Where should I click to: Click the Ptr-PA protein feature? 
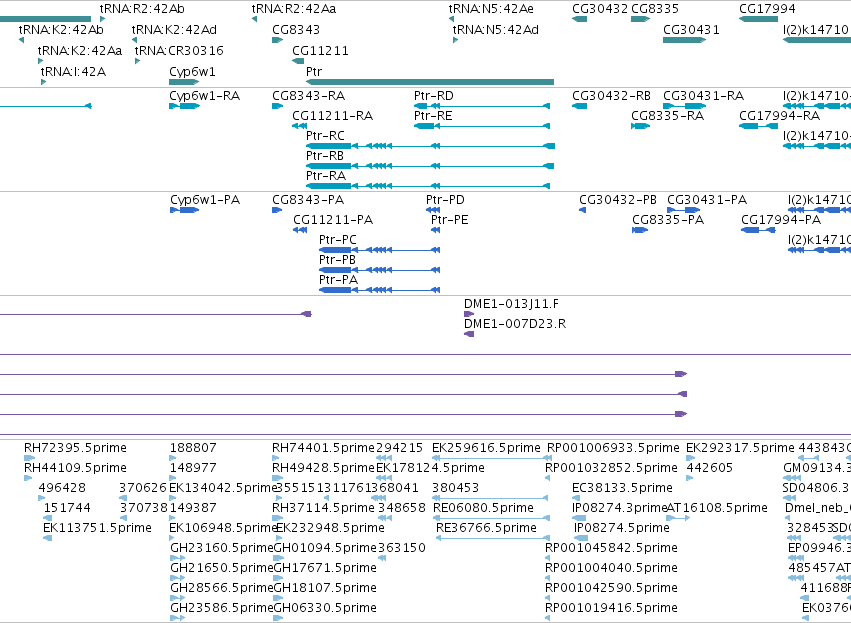pyautogui.click(x=379, y=290)
